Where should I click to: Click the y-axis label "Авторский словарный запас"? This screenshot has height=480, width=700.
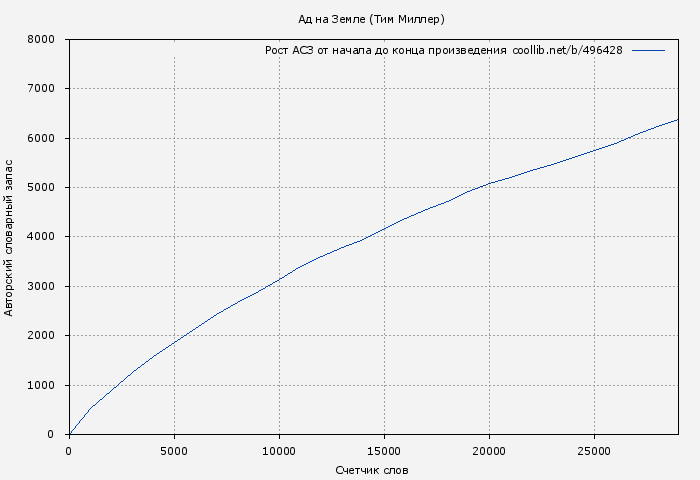tap(10, 236)
